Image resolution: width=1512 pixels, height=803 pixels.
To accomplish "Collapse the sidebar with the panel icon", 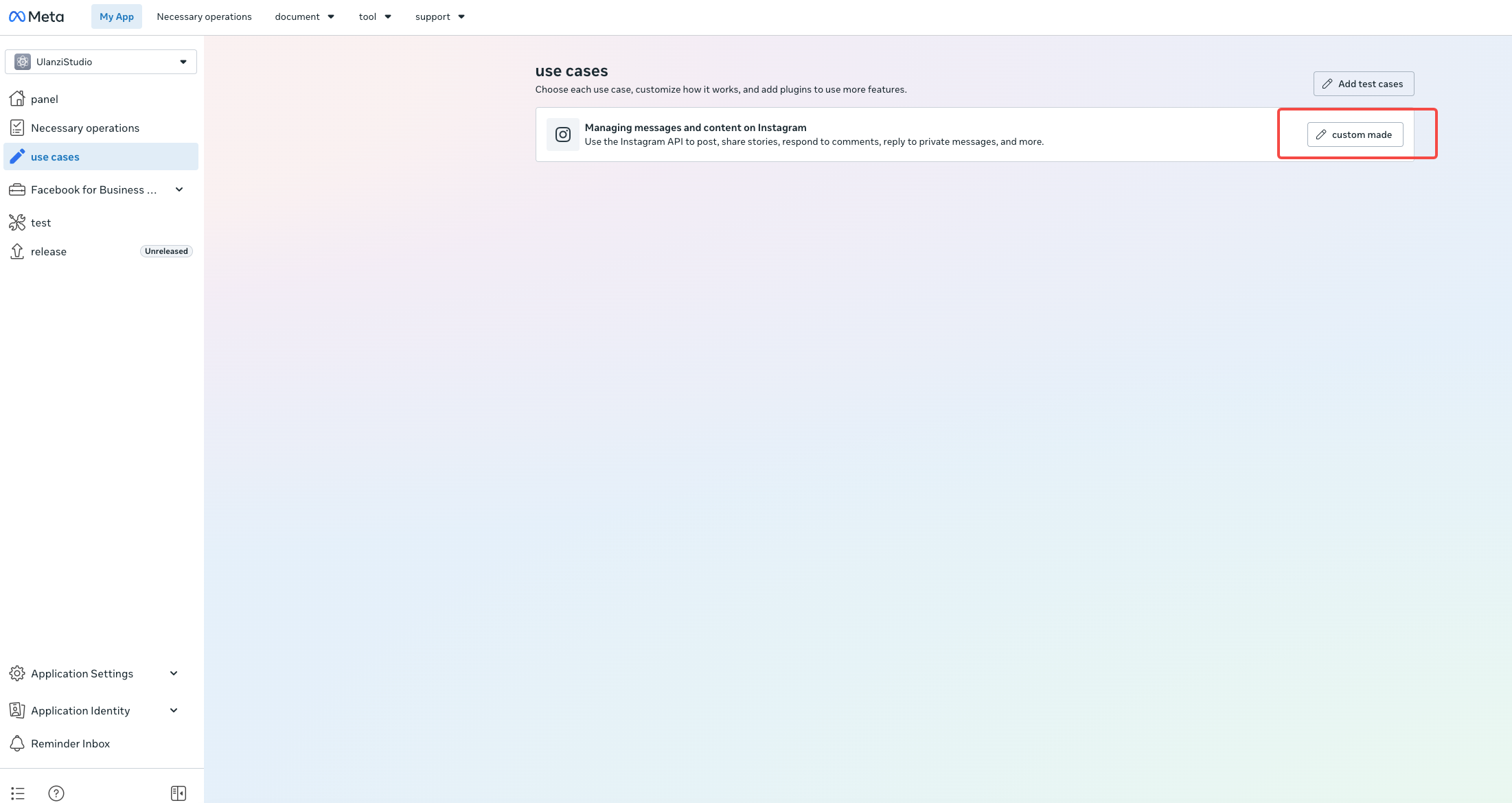I will [x=179, y=793].
